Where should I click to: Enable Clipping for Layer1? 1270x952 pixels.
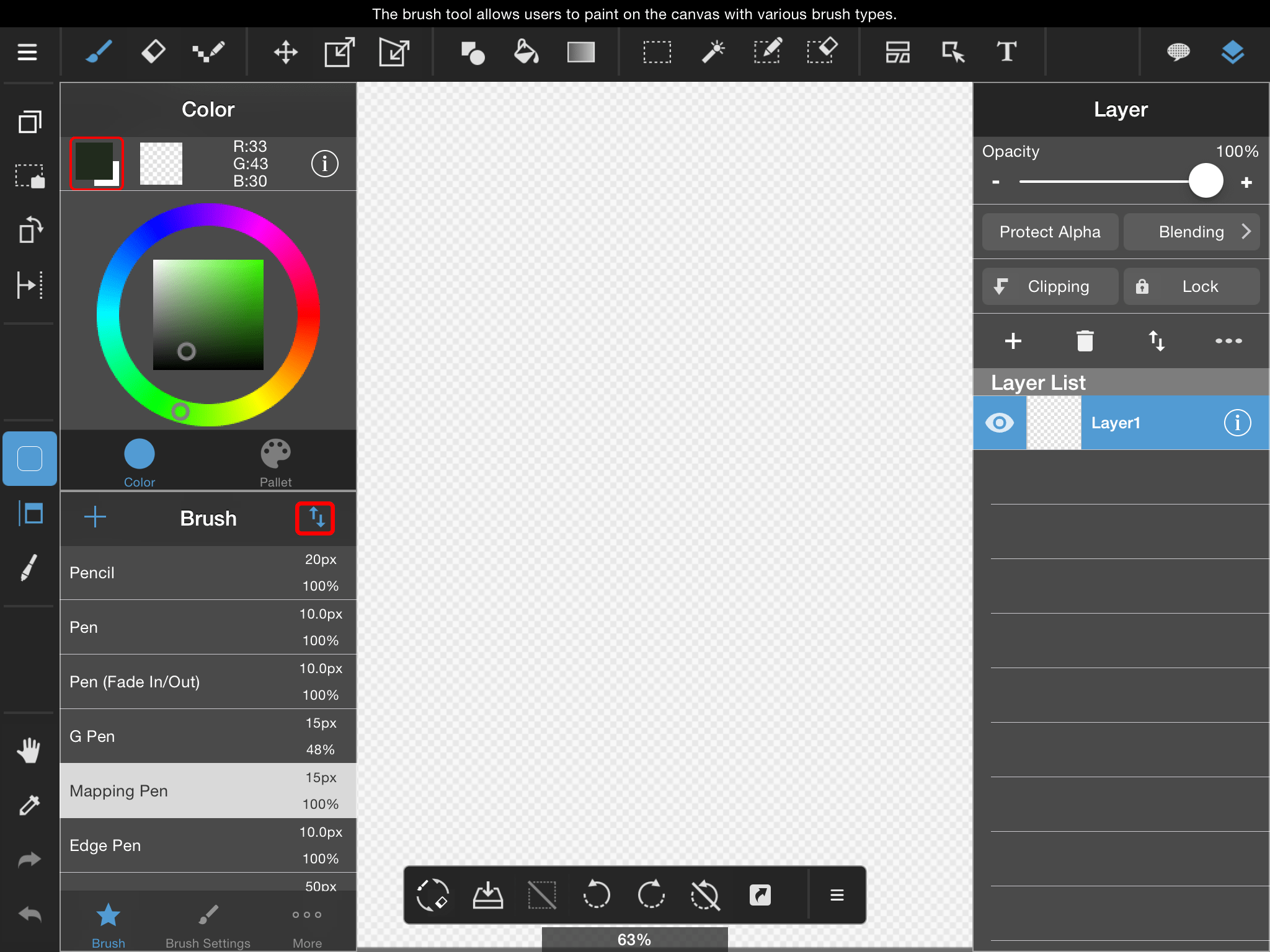pos(1049,286)
